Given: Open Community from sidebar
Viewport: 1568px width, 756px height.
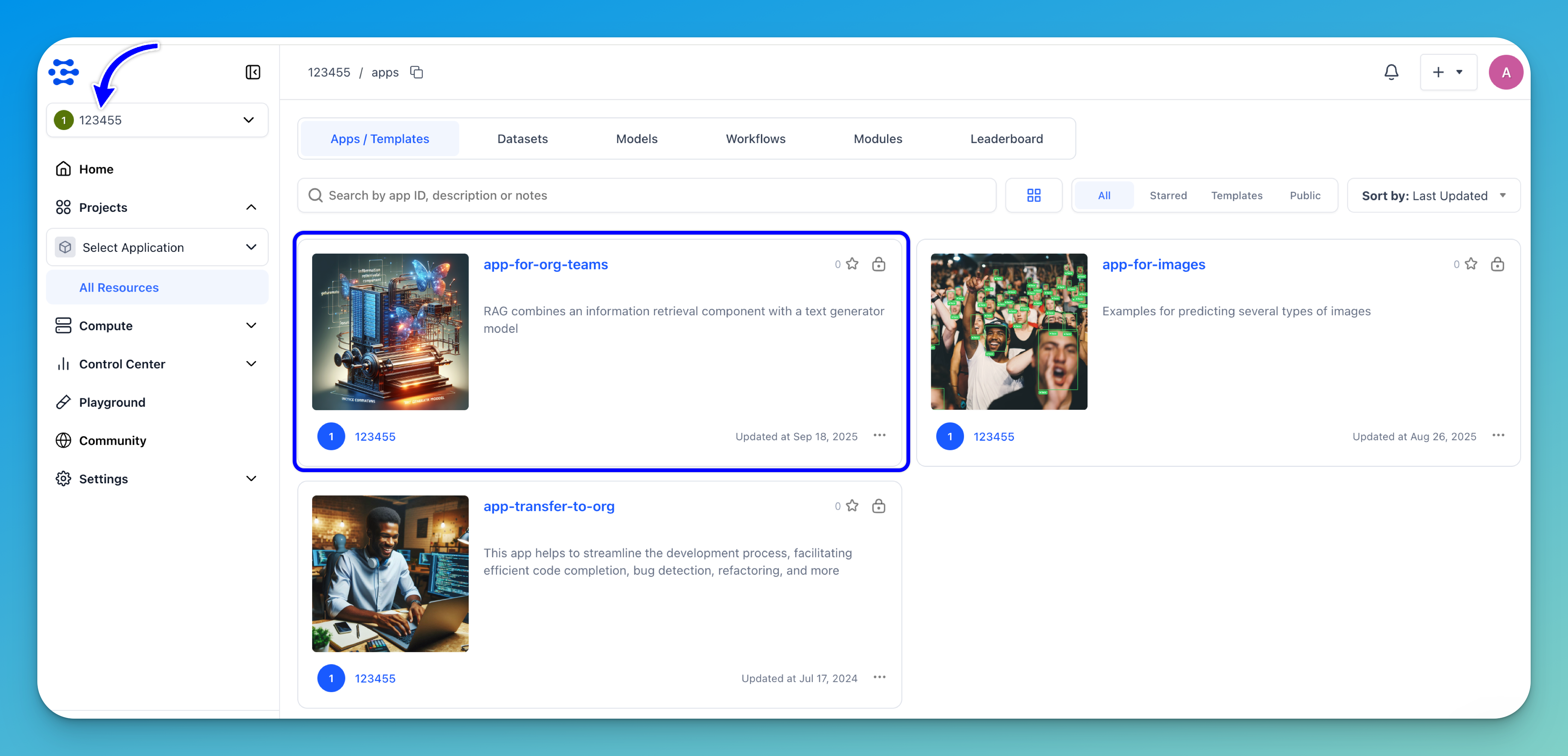Looking at the screenshot, I should 157,440.
